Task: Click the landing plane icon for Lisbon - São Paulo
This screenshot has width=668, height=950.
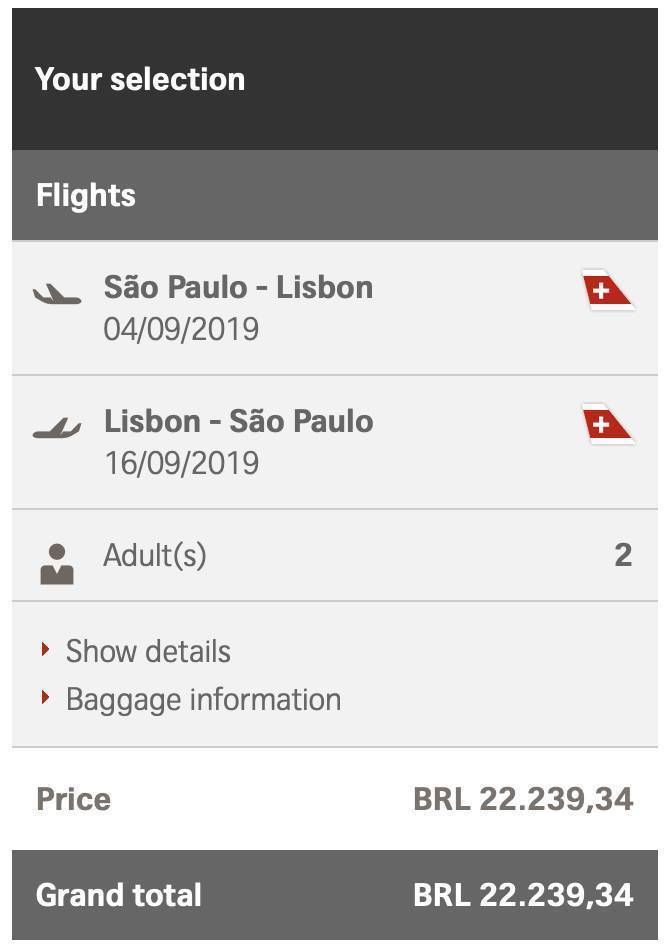Action: (57, 428)
